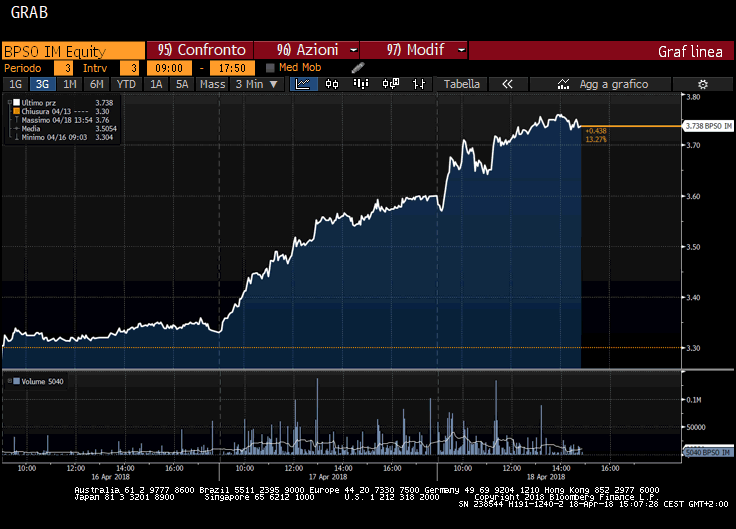The width and height of the screenshot is (736, 529).
Task: Collapse the price legend box expander
Action: coord(9,102)
